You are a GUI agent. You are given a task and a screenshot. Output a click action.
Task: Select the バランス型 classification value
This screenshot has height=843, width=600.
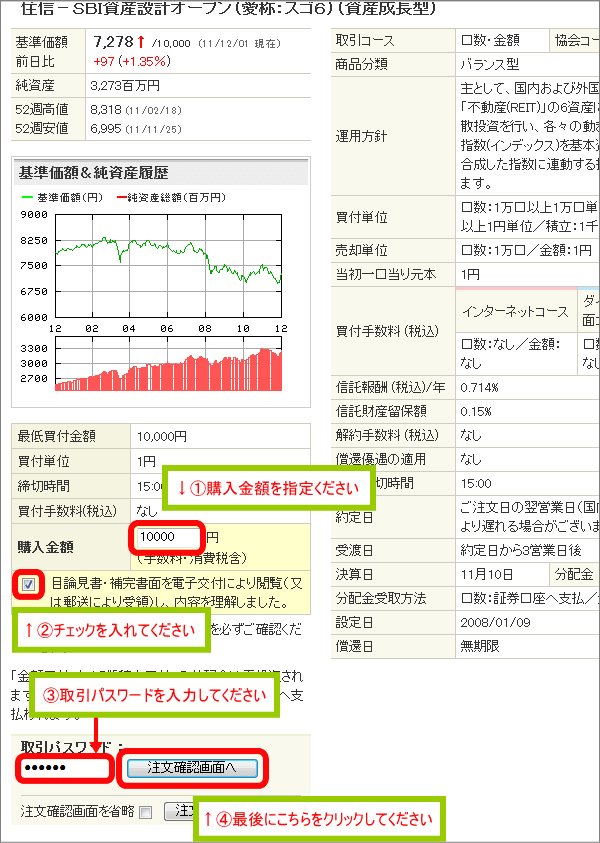[490, 65]
